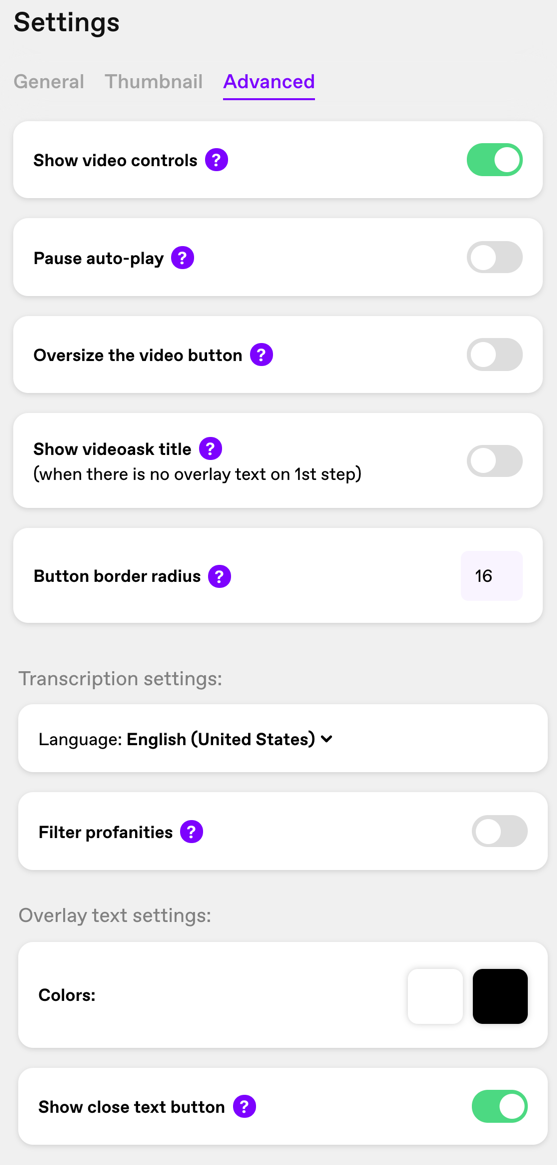Disable the Show video controls toggle

click(x=495, y=160)
